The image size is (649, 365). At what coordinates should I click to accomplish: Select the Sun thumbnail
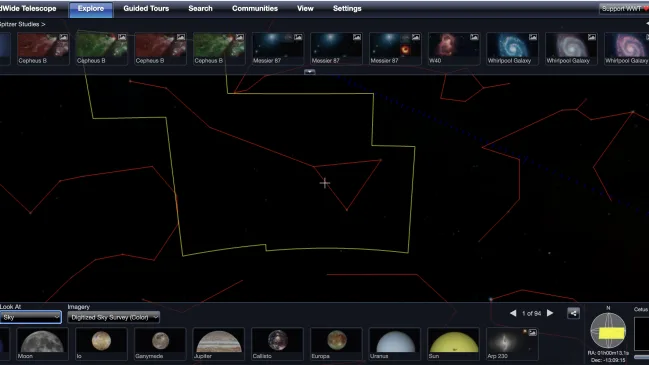454,343
